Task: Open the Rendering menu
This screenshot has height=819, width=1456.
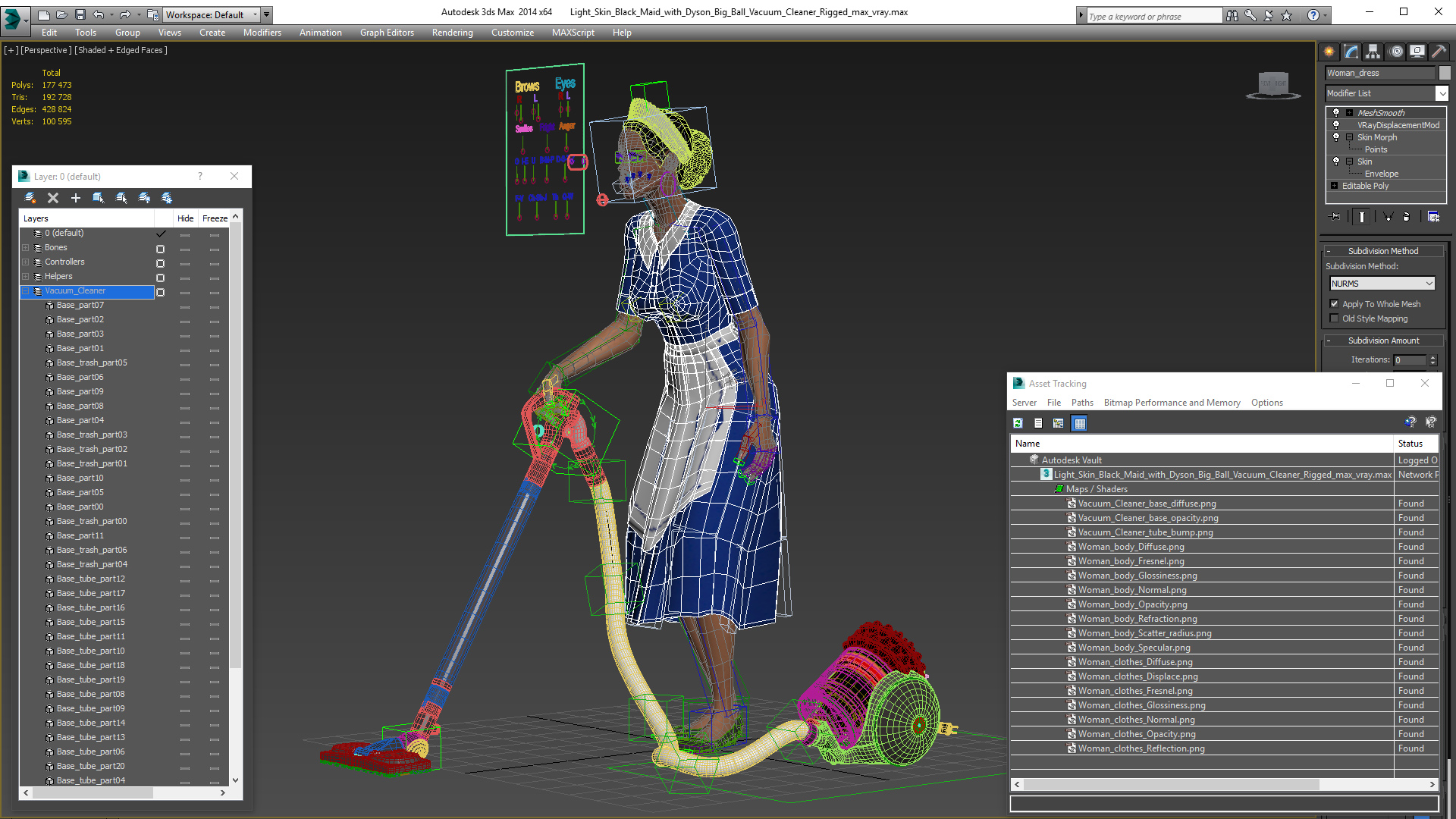Action: tap(453, 33)
